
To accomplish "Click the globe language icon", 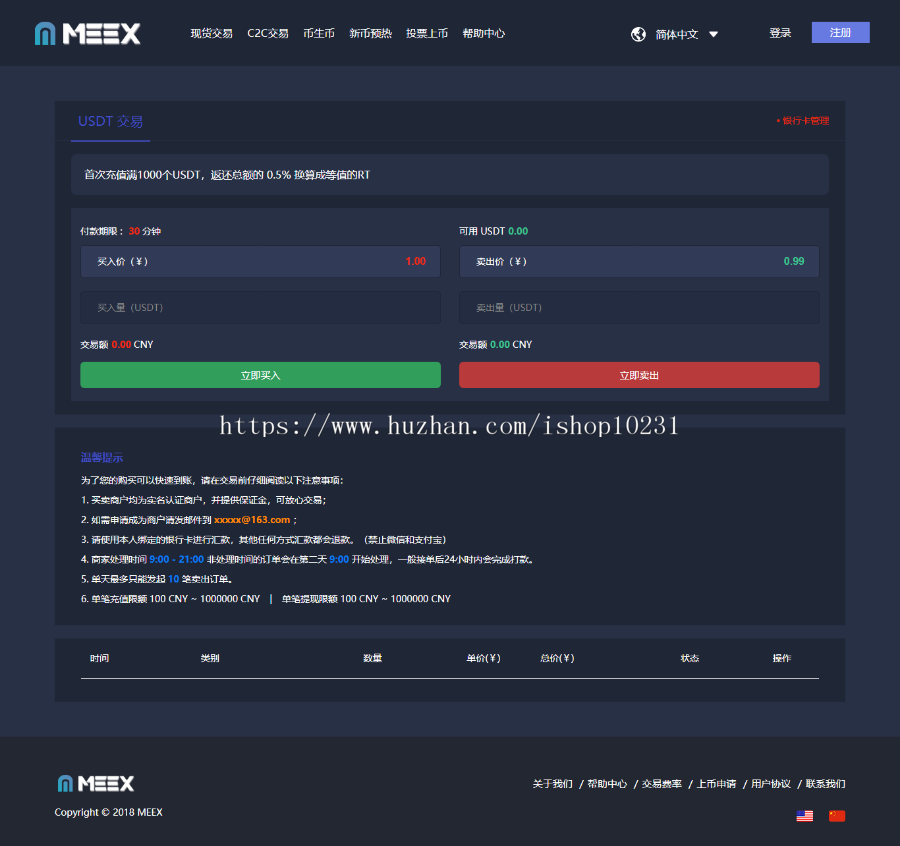I will (x=638, y=34).
